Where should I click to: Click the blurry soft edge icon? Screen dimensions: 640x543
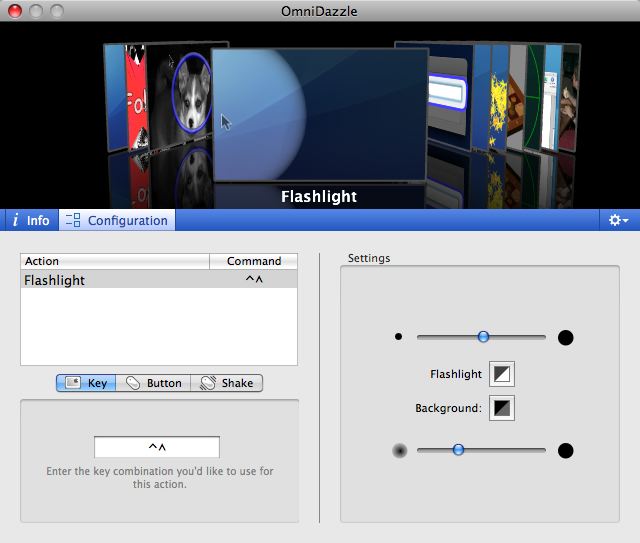[400, 451]
